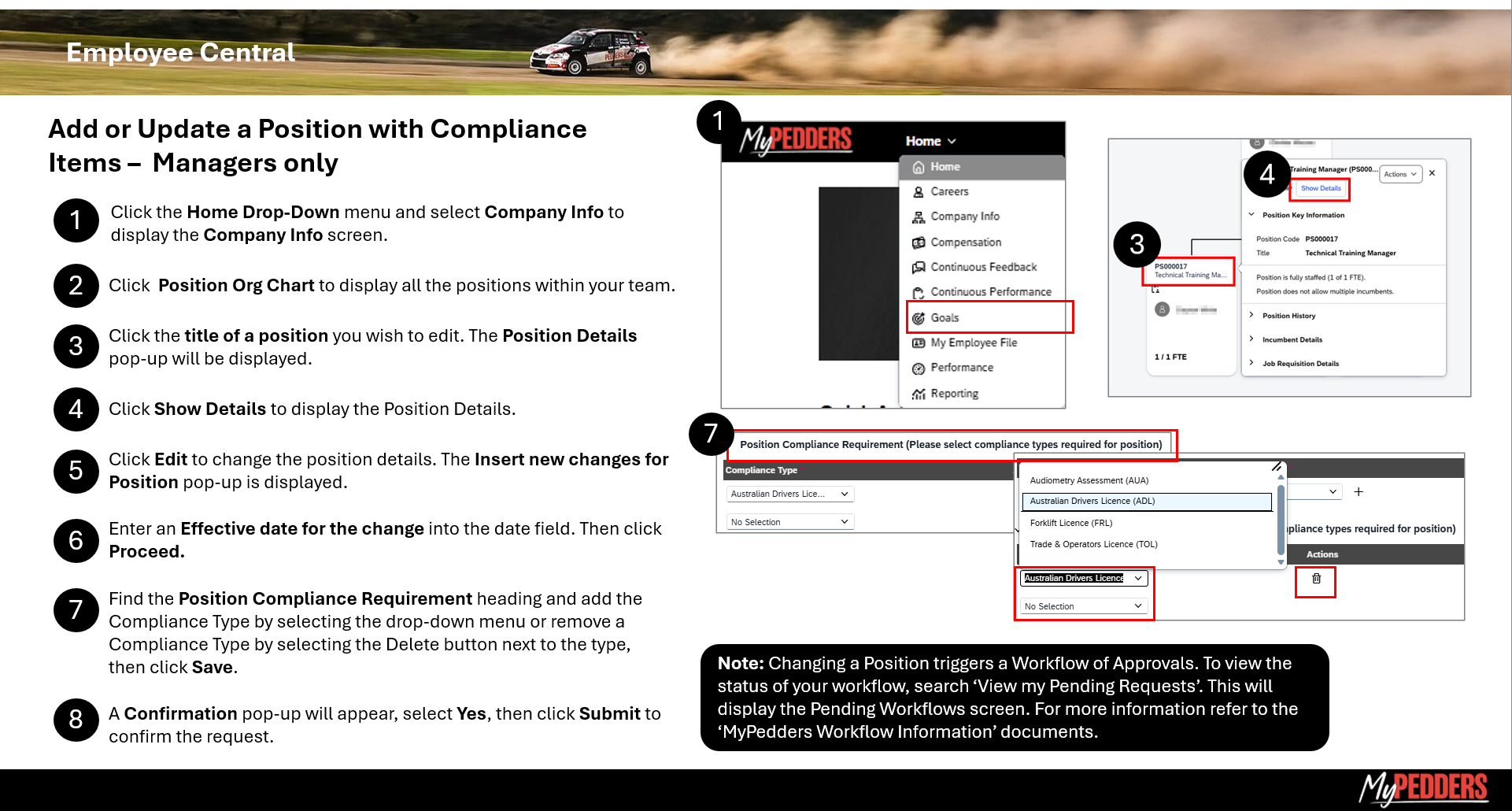Click the Performance gauge icon

click(918, 368)
